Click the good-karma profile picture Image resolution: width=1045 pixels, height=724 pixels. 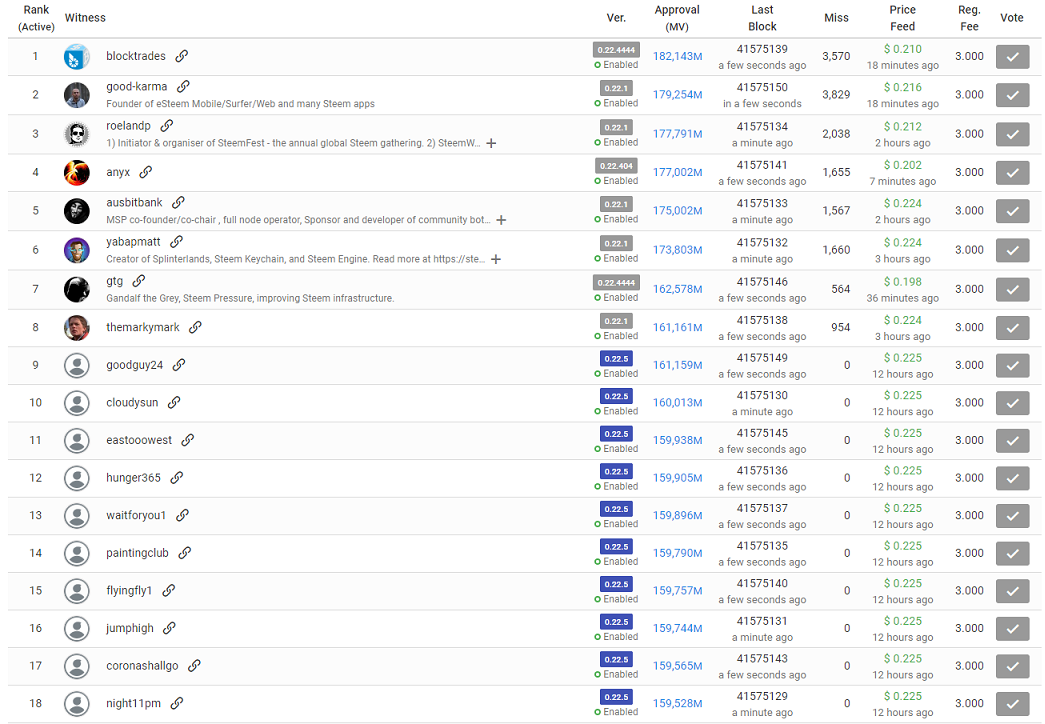(77, 95)
